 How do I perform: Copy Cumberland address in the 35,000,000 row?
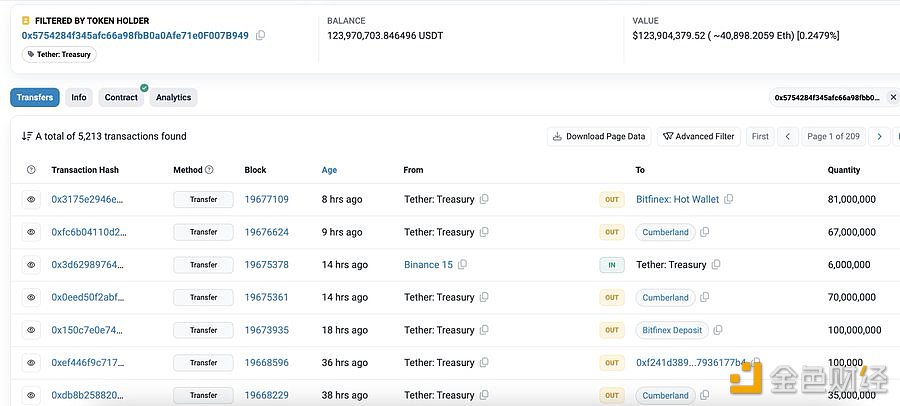[704, 396]
